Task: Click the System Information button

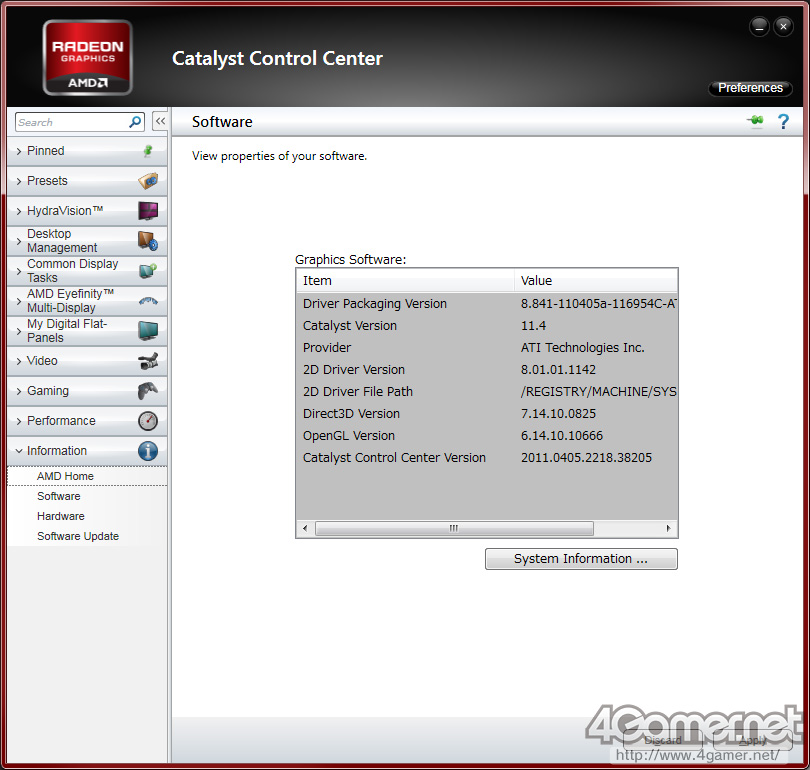Action: pyautogui.click(x=581, y=559)
